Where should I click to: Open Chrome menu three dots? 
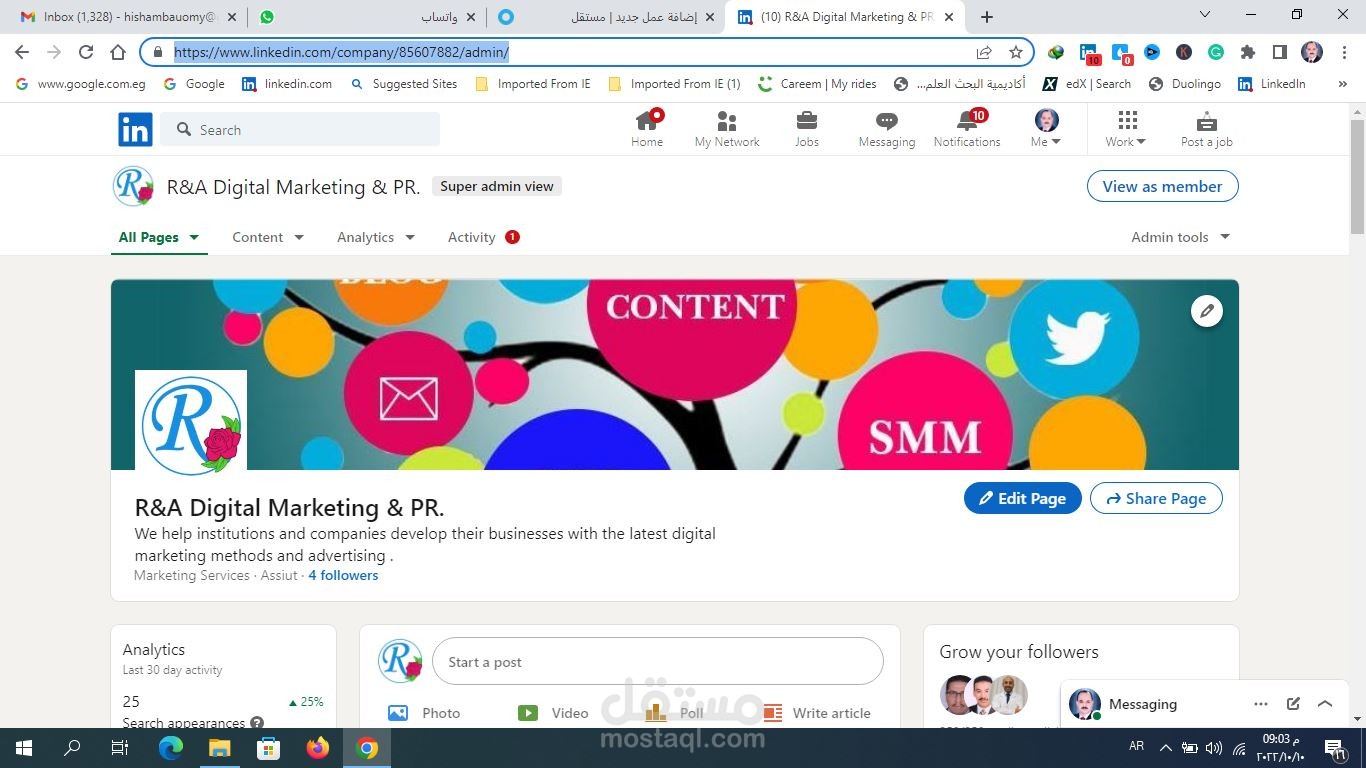pos(1343,52)
